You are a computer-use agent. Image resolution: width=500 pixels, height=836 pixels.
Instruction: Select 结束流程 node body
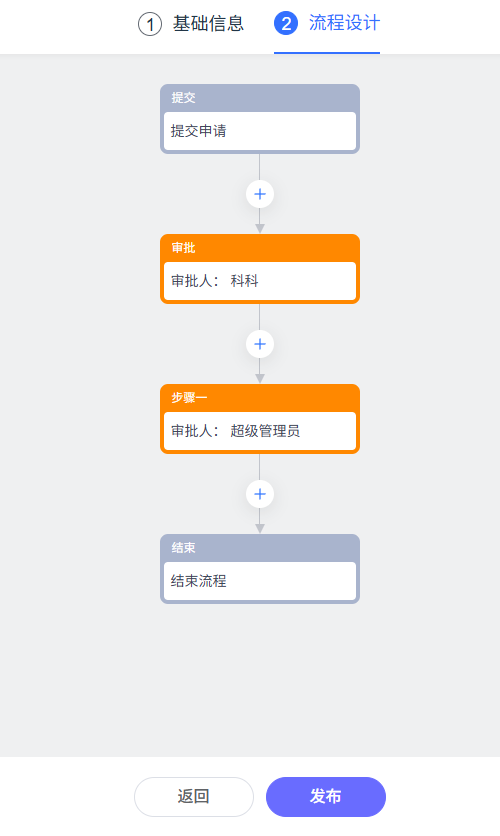[x=260, y=581]
